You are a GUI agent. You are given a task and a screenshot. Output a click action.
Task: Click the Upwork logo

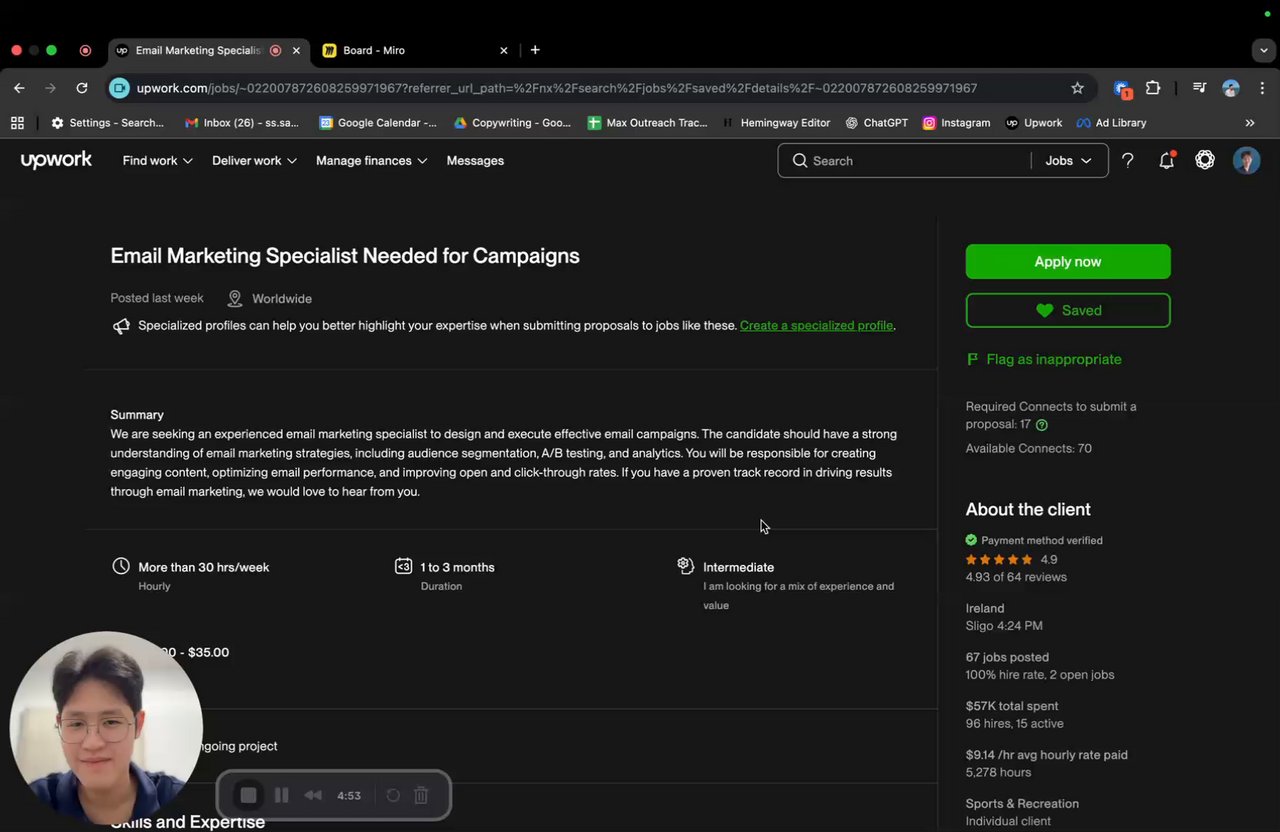pyautogui.click(x=56, y=160)
